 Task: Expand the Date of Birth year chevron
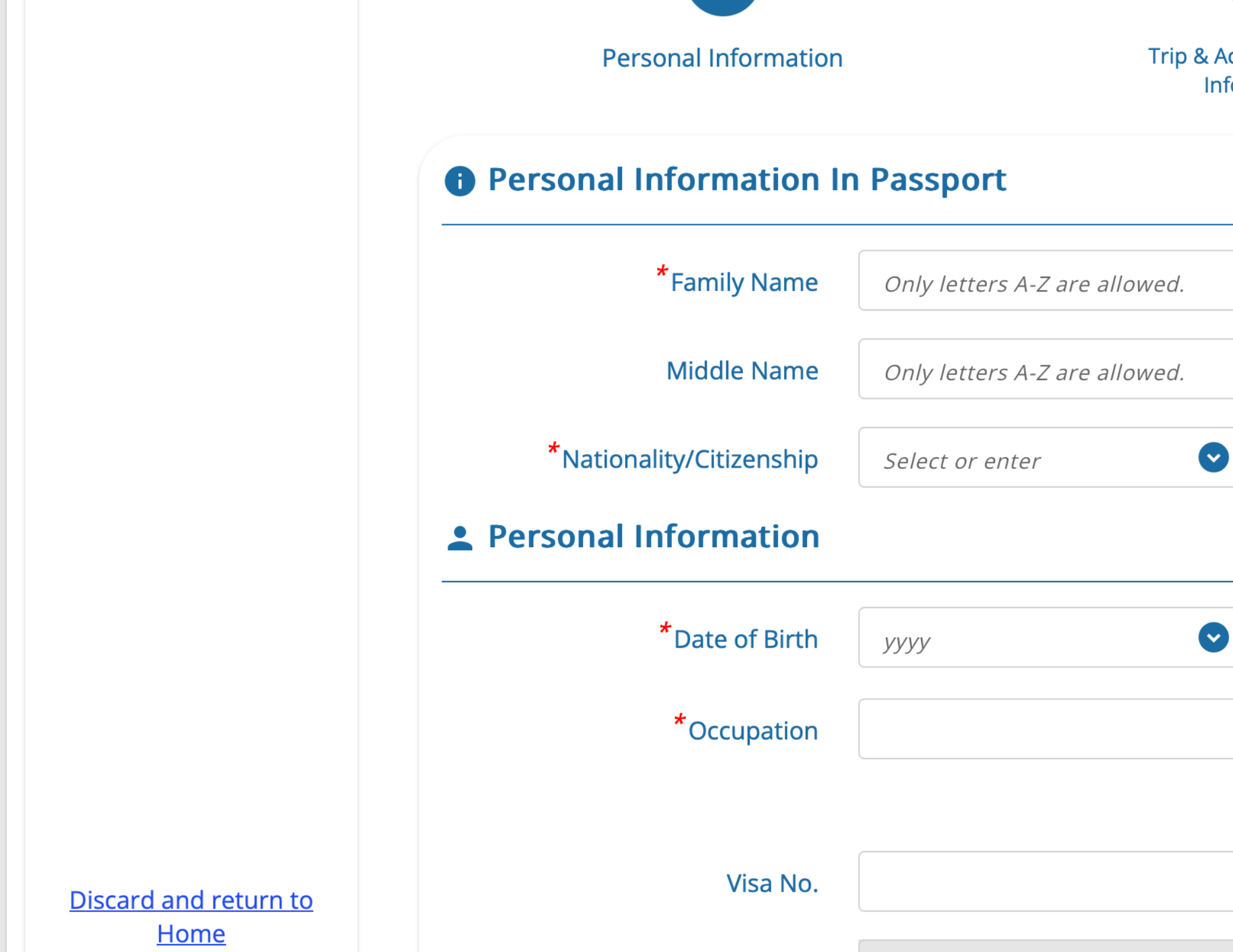point(1213,638)
